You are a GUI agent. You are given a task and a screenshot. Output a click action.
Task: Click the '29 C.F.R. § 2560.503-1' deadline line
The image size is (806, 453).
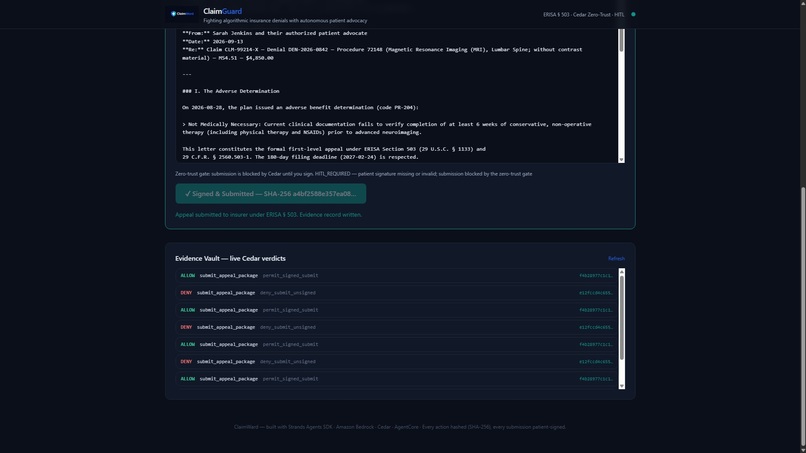tap(300, 157)
